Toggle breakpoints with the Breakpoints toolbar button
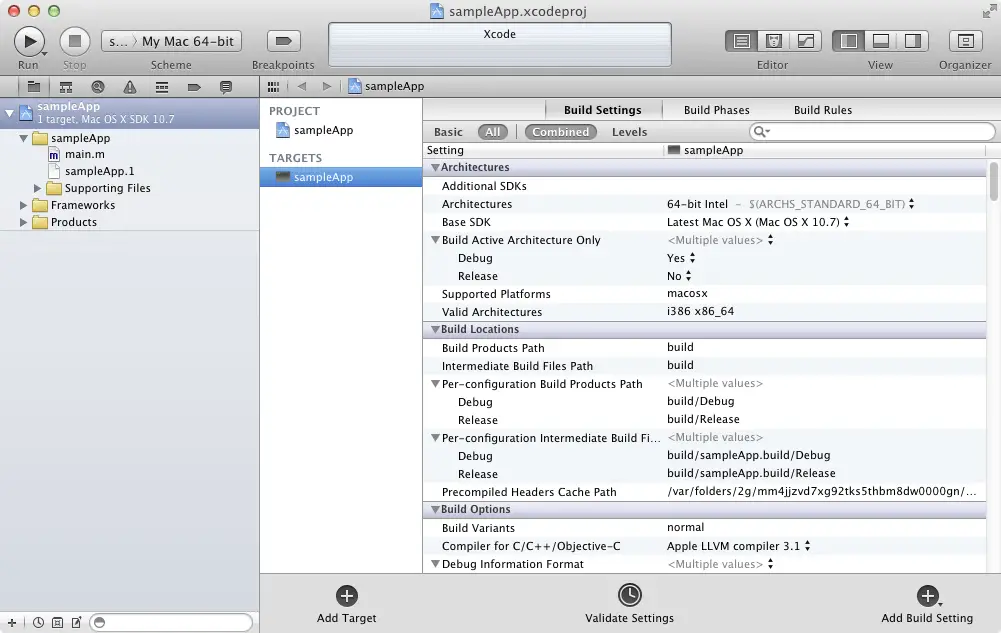 [x=283, y=41]
